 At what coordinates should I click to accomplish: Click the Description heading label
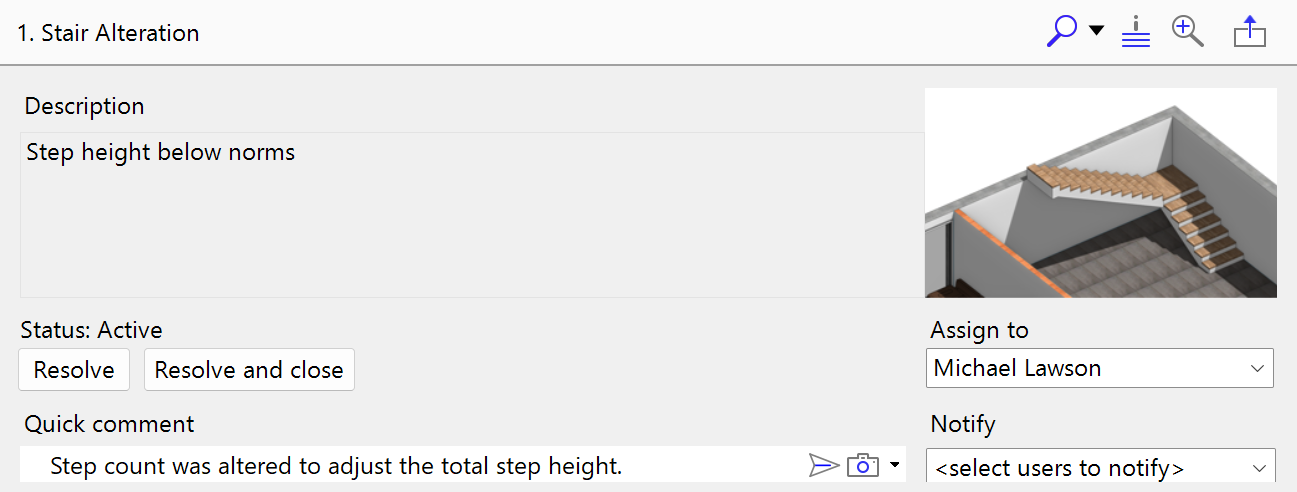[x=84, y=106]
